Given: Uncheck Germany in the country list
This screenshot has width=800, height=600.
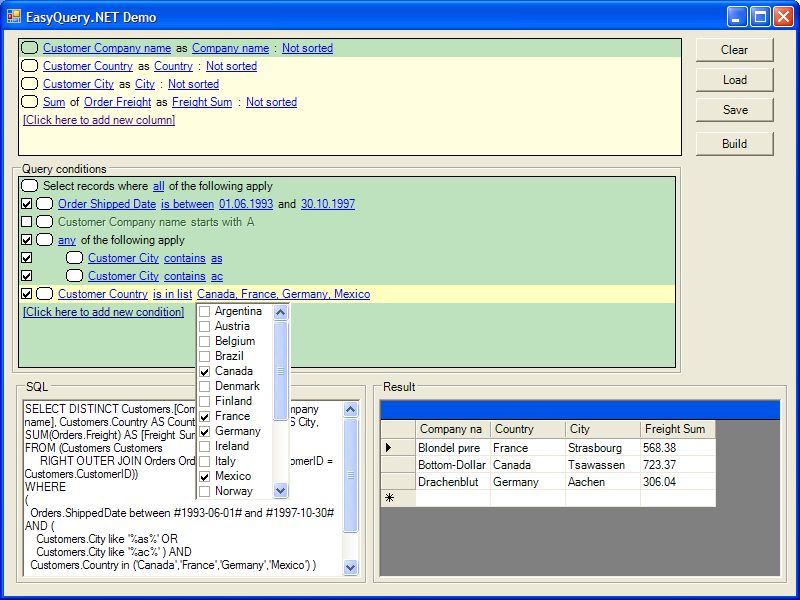Looking at the screenshot, I should click(x=204, y=431).
